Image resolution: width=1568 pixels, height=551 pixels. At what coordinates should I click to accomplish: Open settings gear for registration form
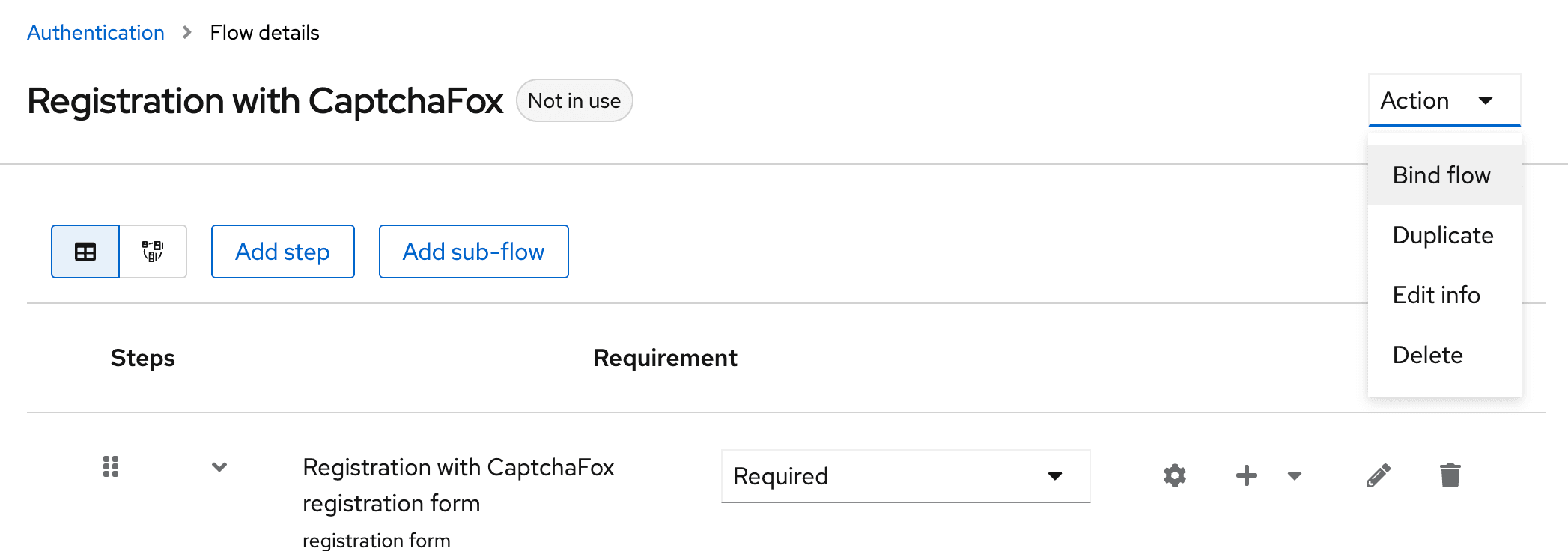coord(1175,475)
